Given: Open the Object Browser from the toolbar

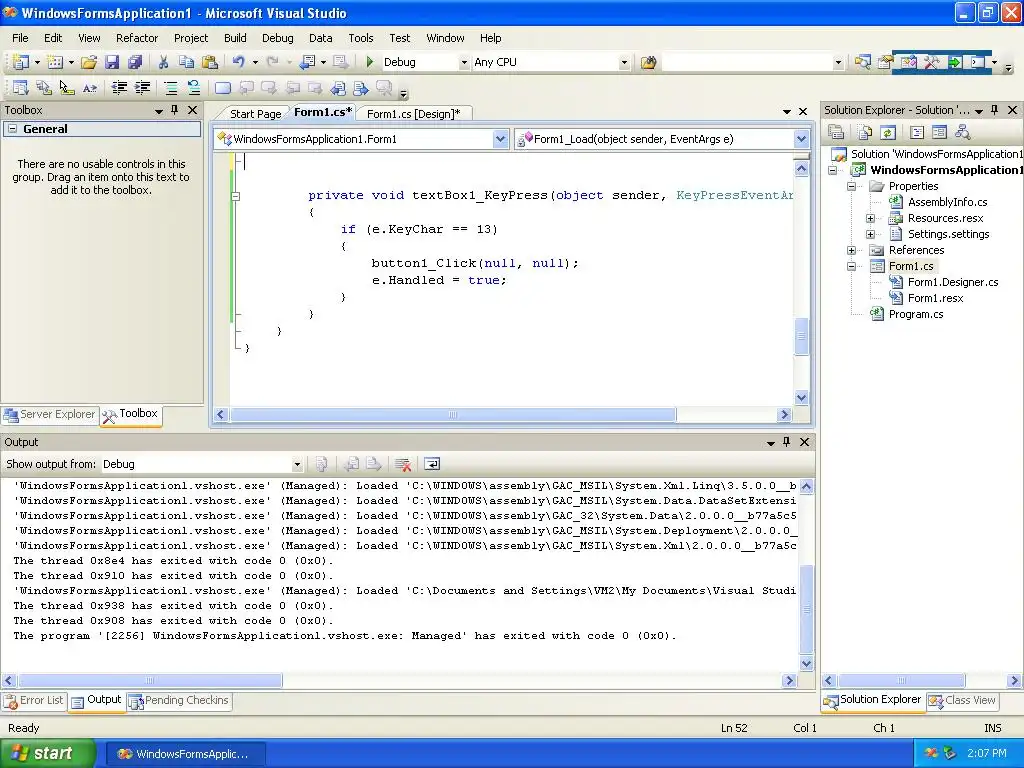Looking at the screenshot, I should (908, 62).
